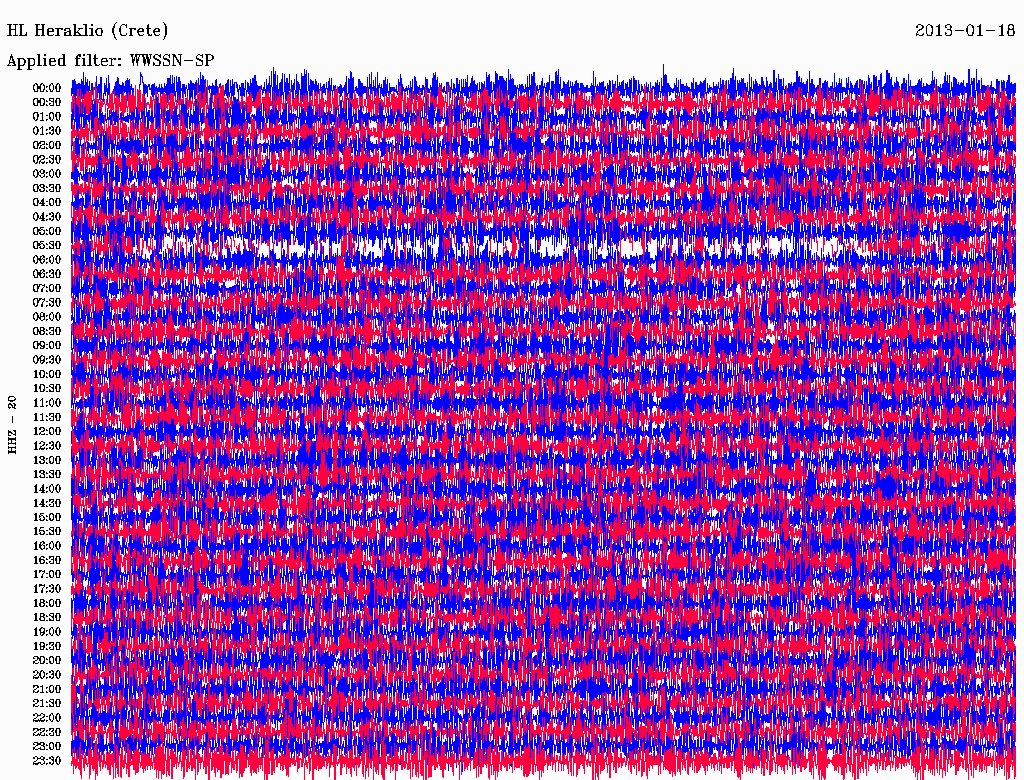The image size is (1024, 780).
Task: Select the 04:00 time row label
Action: tap(47, 203)
